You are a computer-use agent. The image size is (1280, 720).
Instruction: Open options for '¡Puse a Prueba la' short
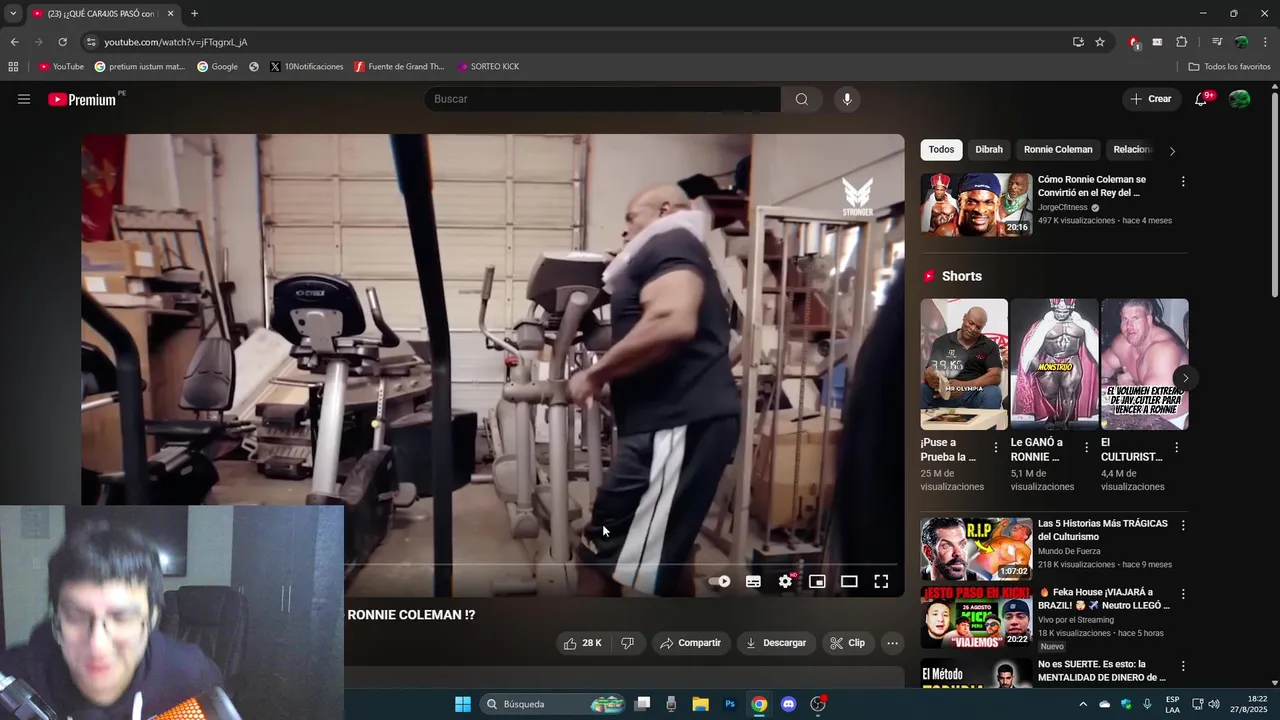click(995, 448)
